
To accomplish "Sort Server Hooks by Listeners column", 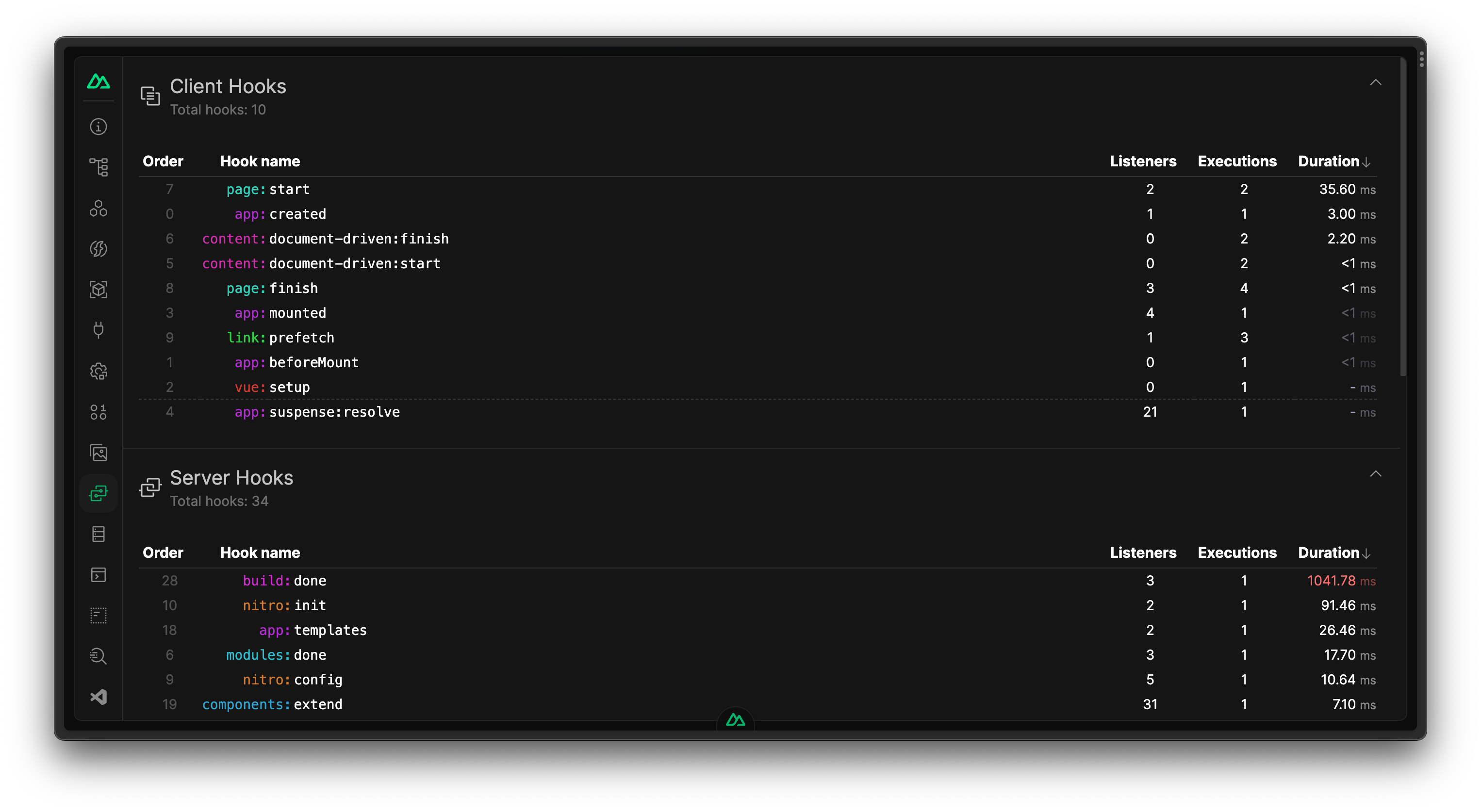I will [x=1143, y=552].
